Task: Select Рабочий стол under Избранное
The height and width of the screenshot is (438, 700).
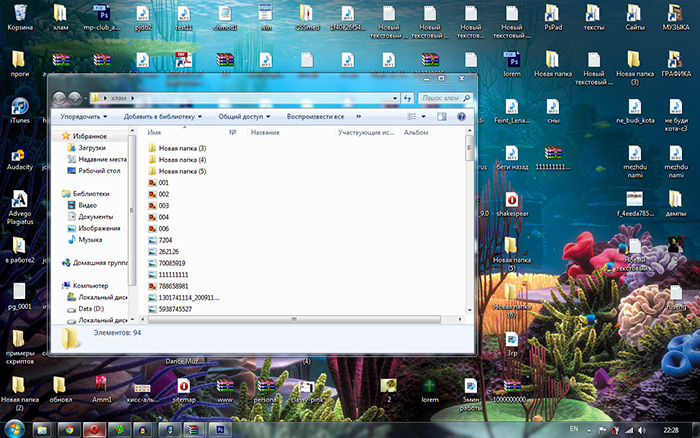Action: 99,170
